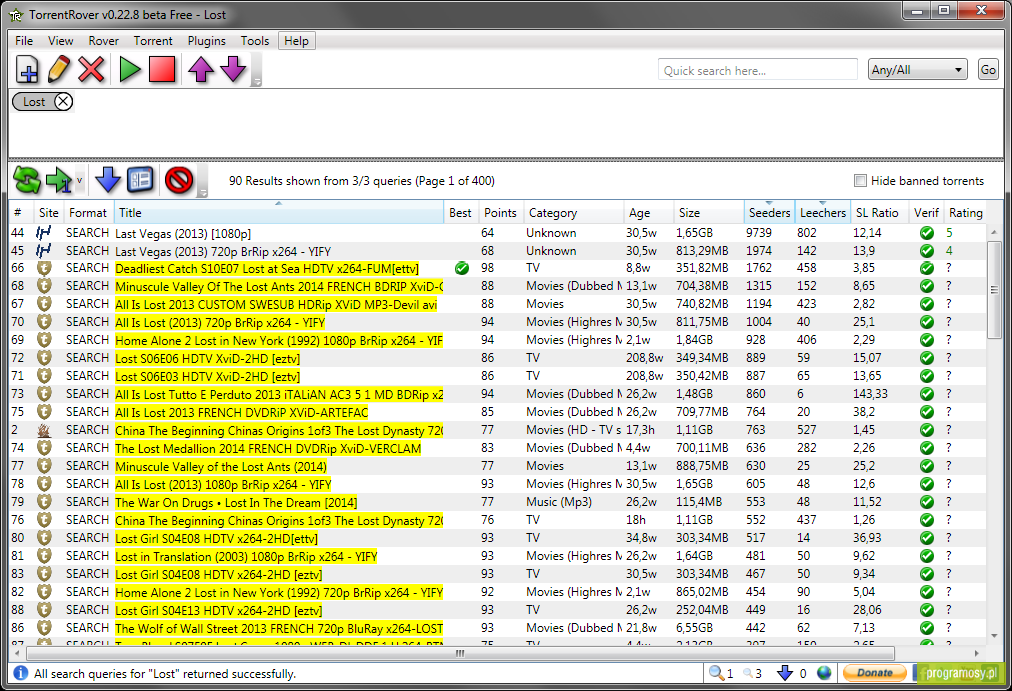This screenshot has width=1012, height=691.
Task: Click the globe icon in status bar
Action: (824, 673)
